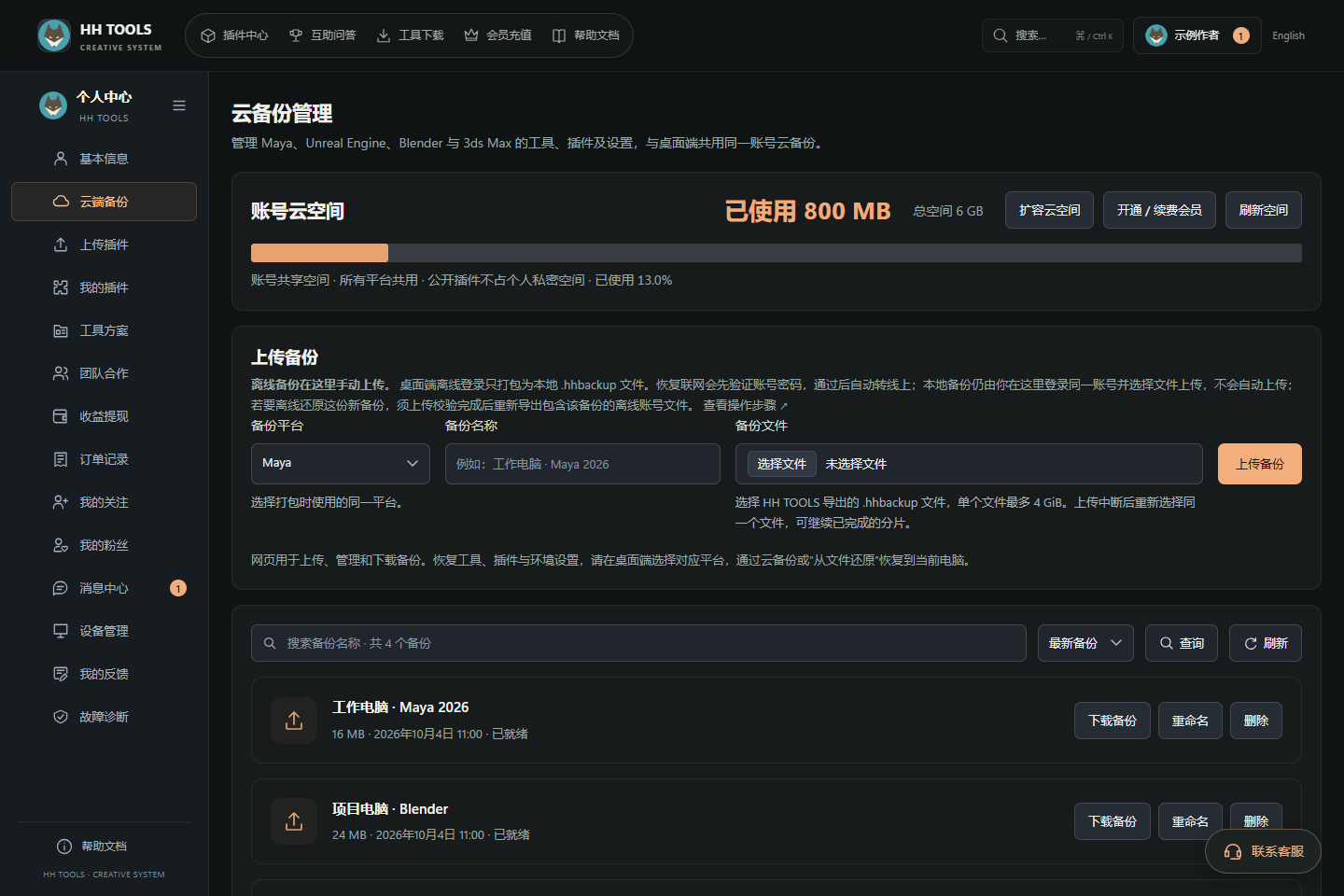Switch the language to English

[1288, 35]
